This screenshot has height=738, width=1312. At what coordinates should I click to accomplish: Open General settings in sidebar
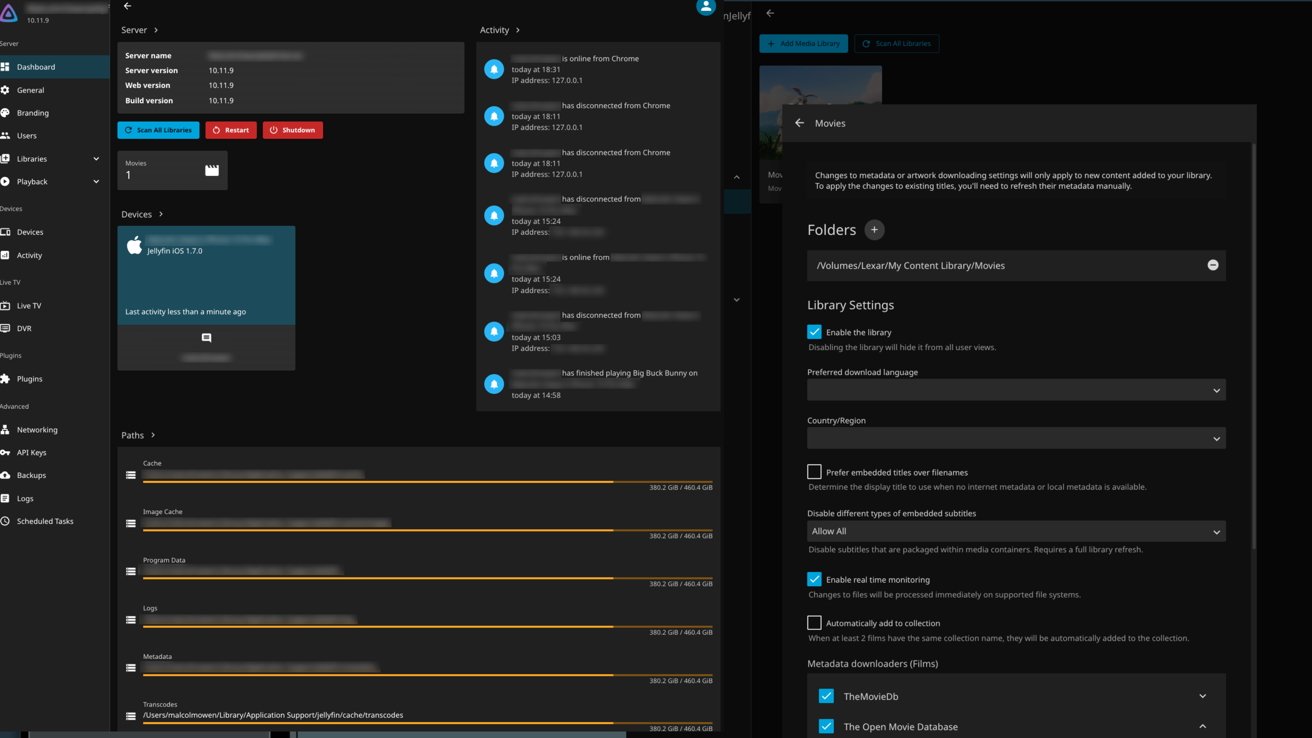(x=54, y=90)
